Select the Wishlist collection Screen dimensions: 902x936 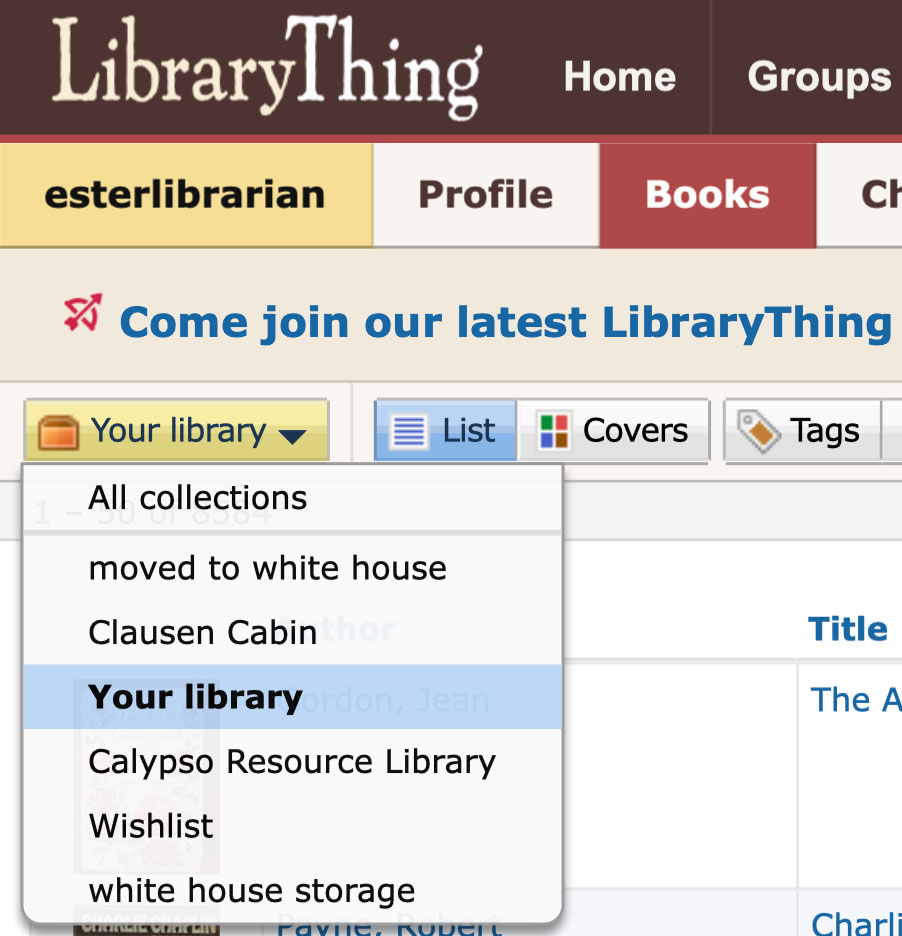[150, 826]
